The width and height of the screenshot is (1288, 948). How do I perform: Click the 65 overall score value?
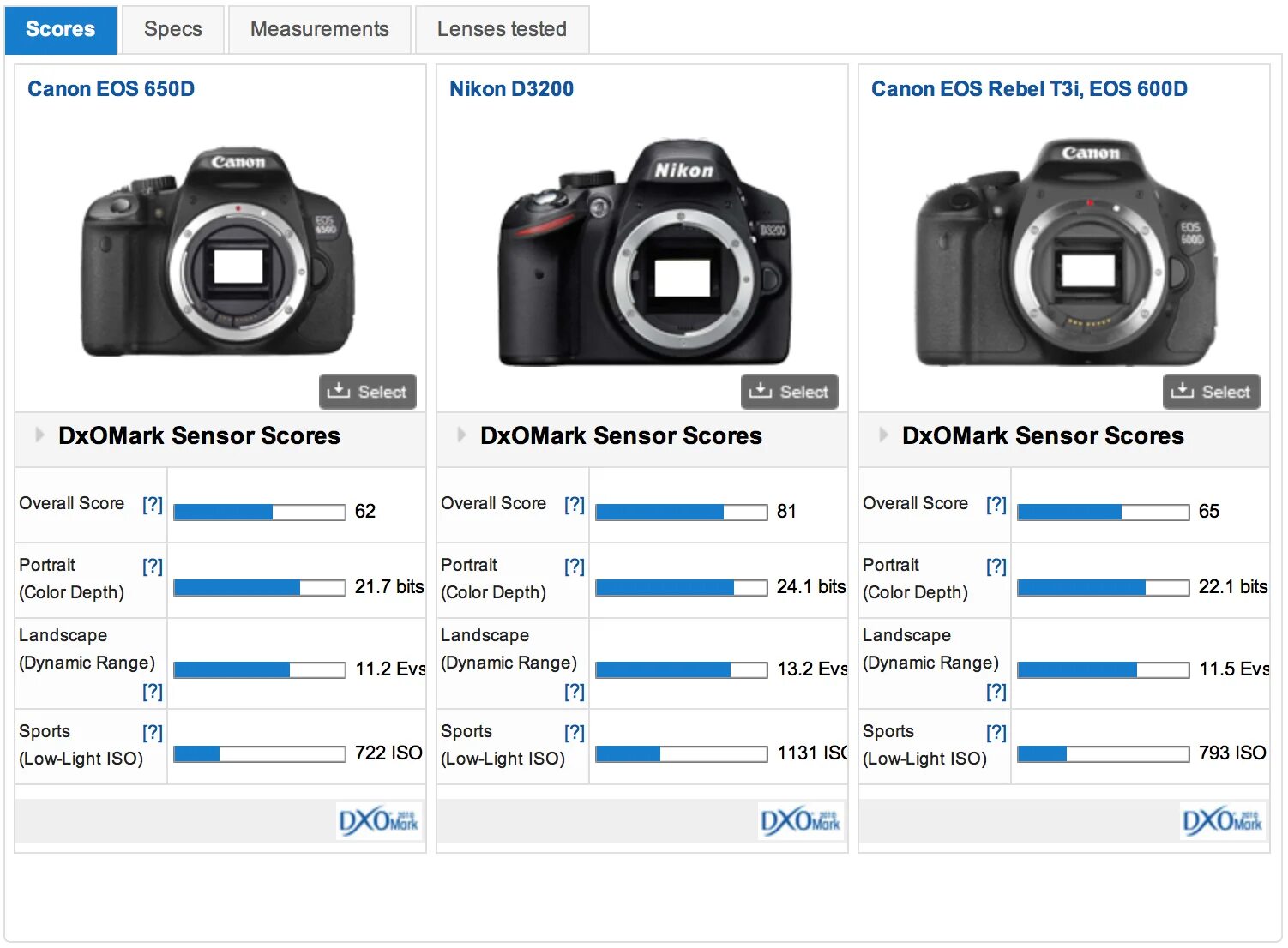[x=1209, y=512]
